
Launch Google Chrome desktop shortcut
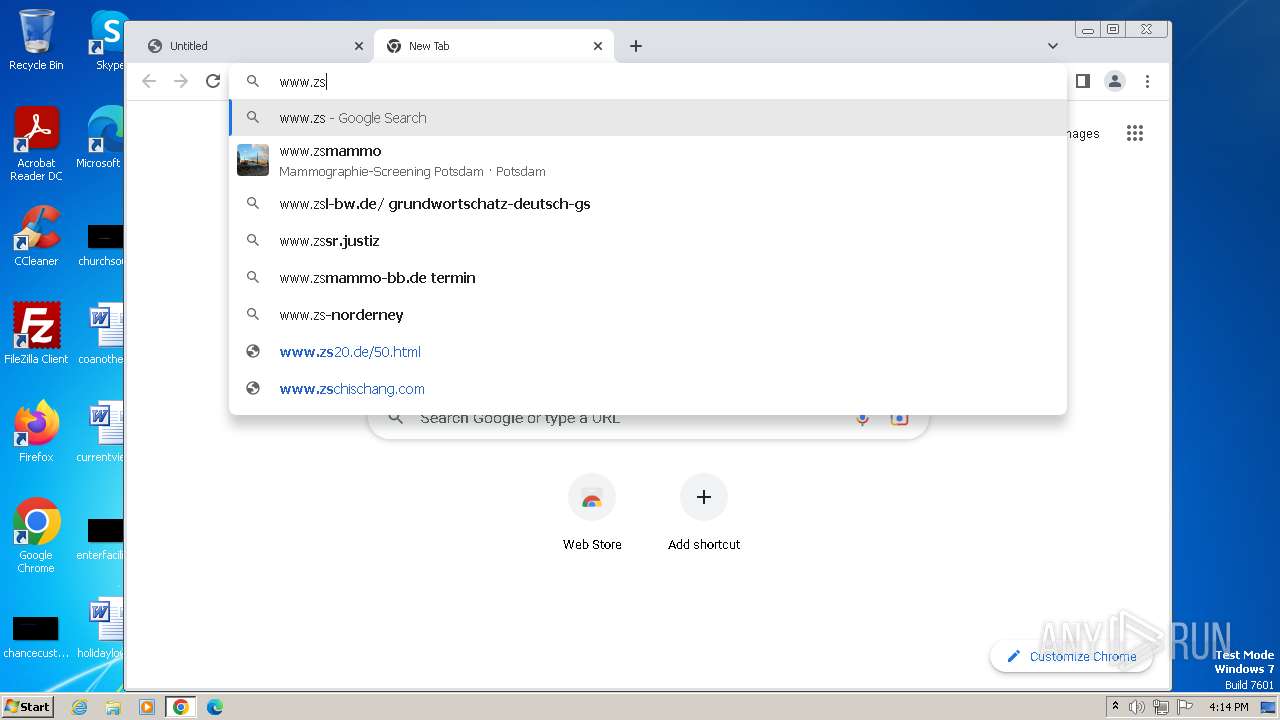(x=36, y=536)
